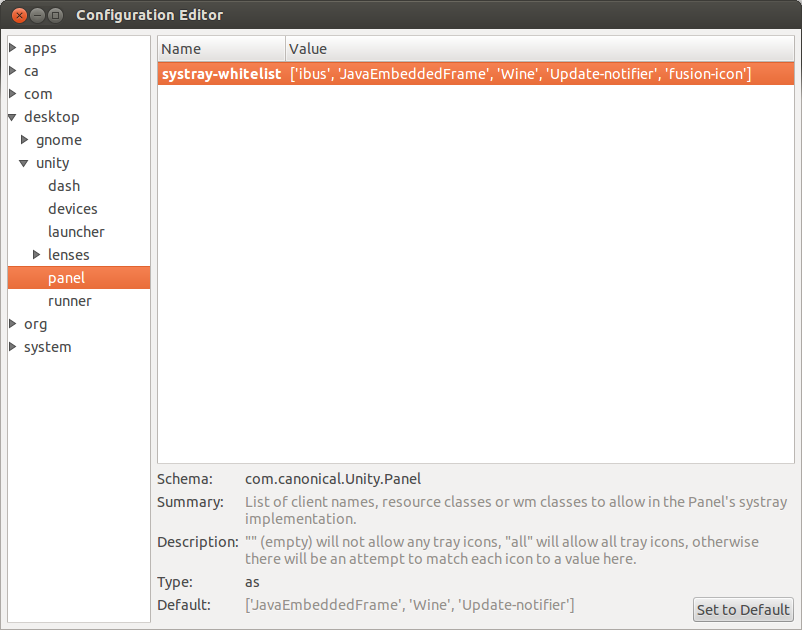The width and height of the screenshot is (802, 630).
Task: Click the summary text about client names
Action: (x=516, y=510)
